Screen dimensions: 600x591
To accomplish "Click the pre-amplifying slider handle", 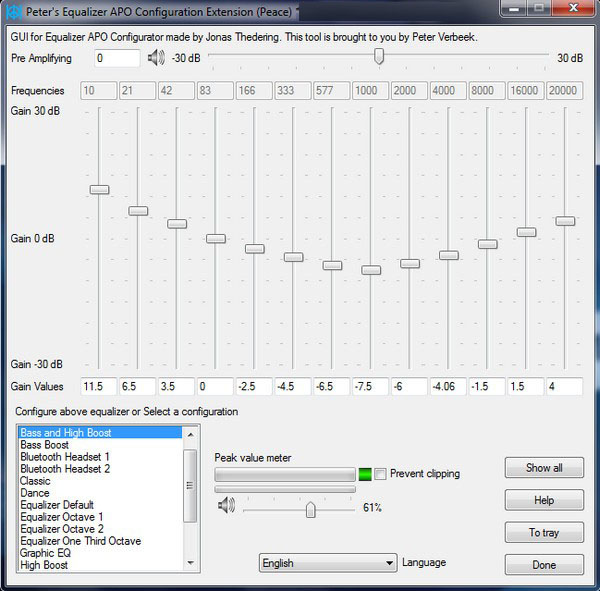I will tap(378, 57).
